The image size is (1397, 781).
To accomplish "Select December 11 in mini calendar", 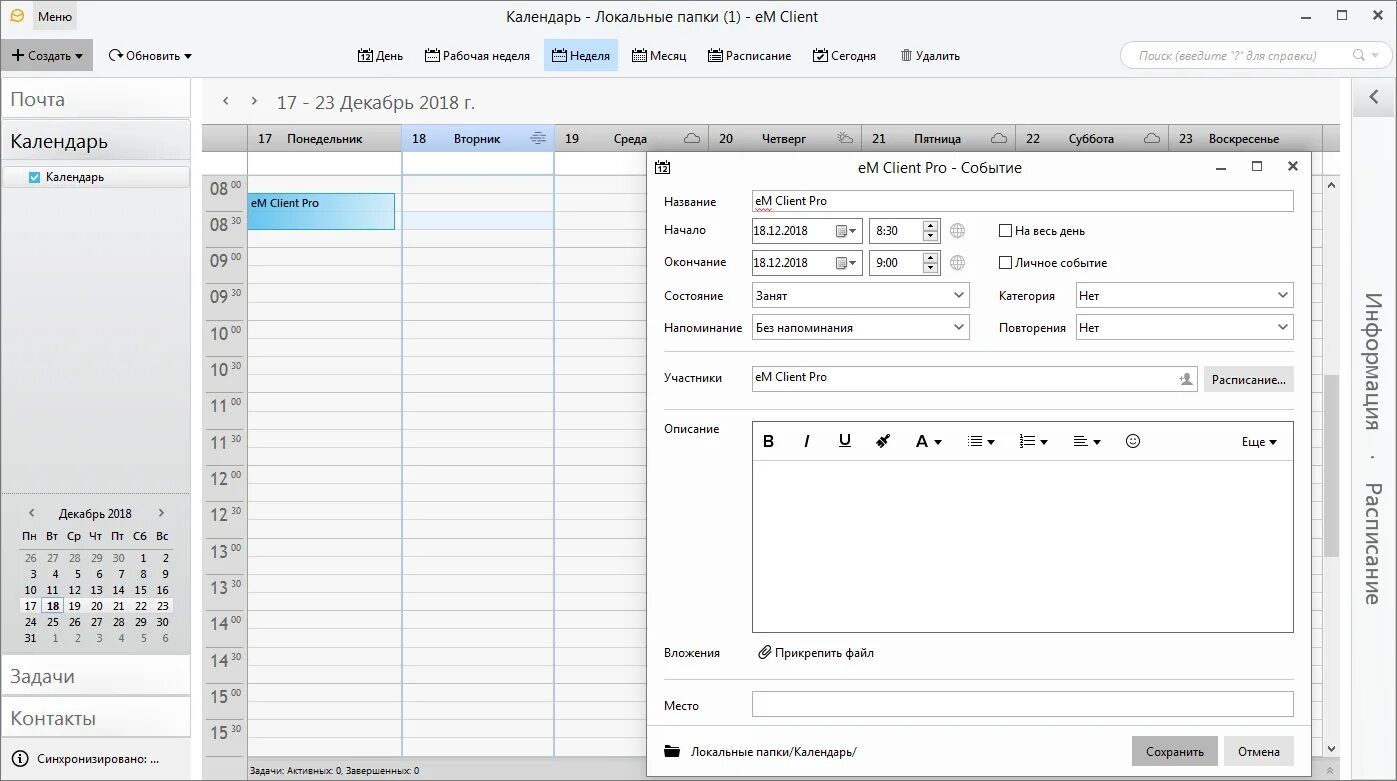I will click(53, 590).
